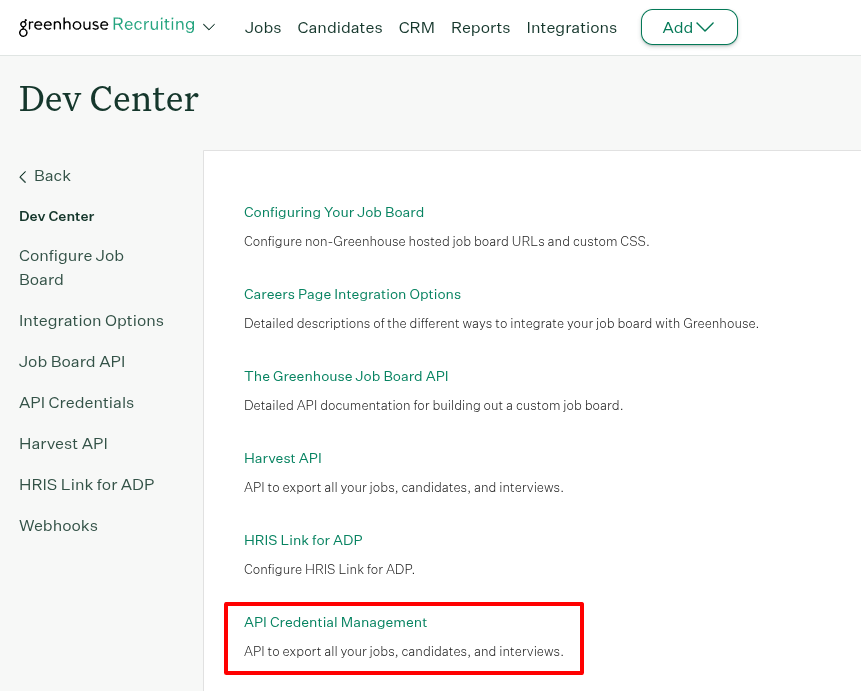The height and width of the screenshot is (691, 861).
Task: Open Harvest API in the sidebar
Action: click(63, 443)
